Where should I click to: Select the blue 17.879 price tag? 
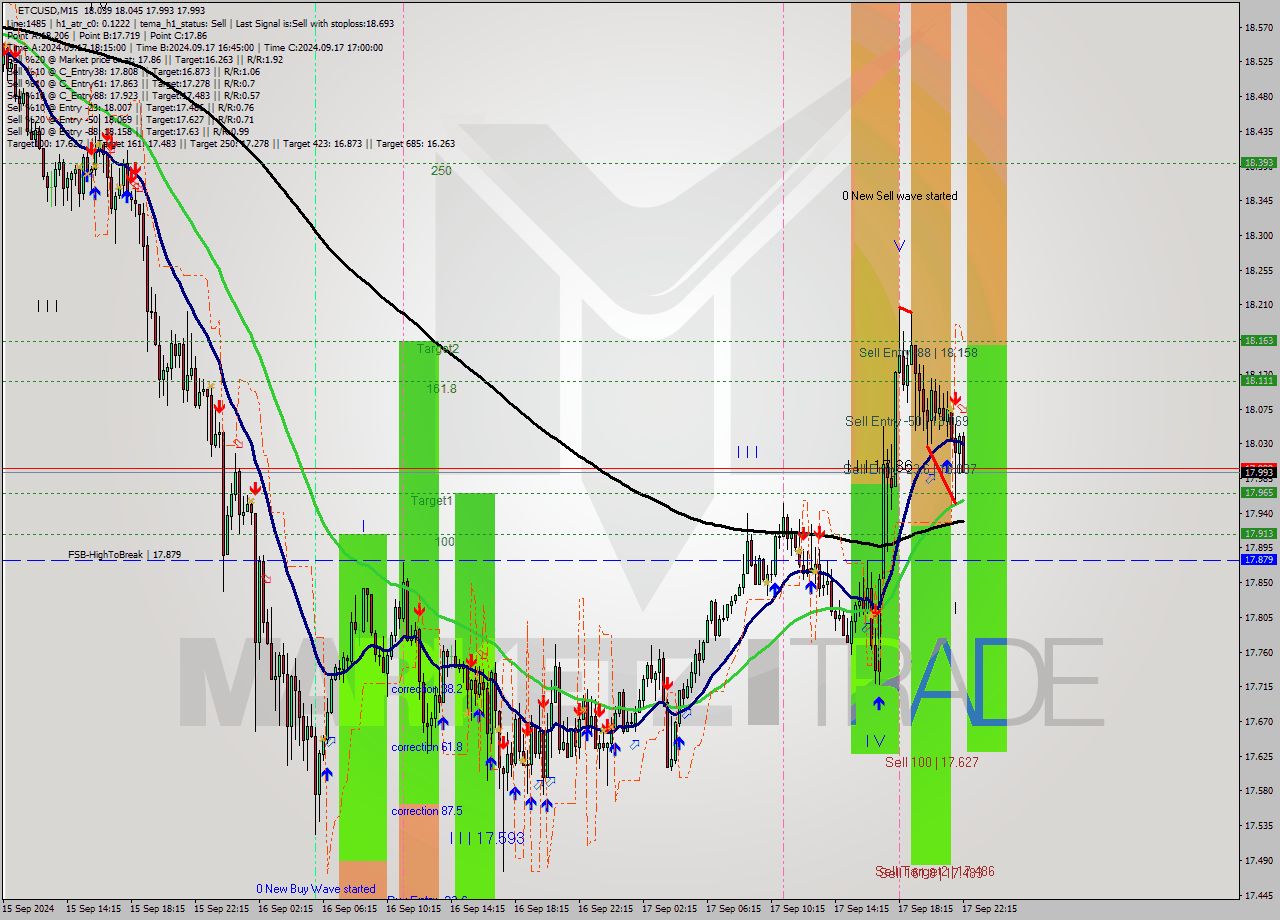click(1258, 559)
